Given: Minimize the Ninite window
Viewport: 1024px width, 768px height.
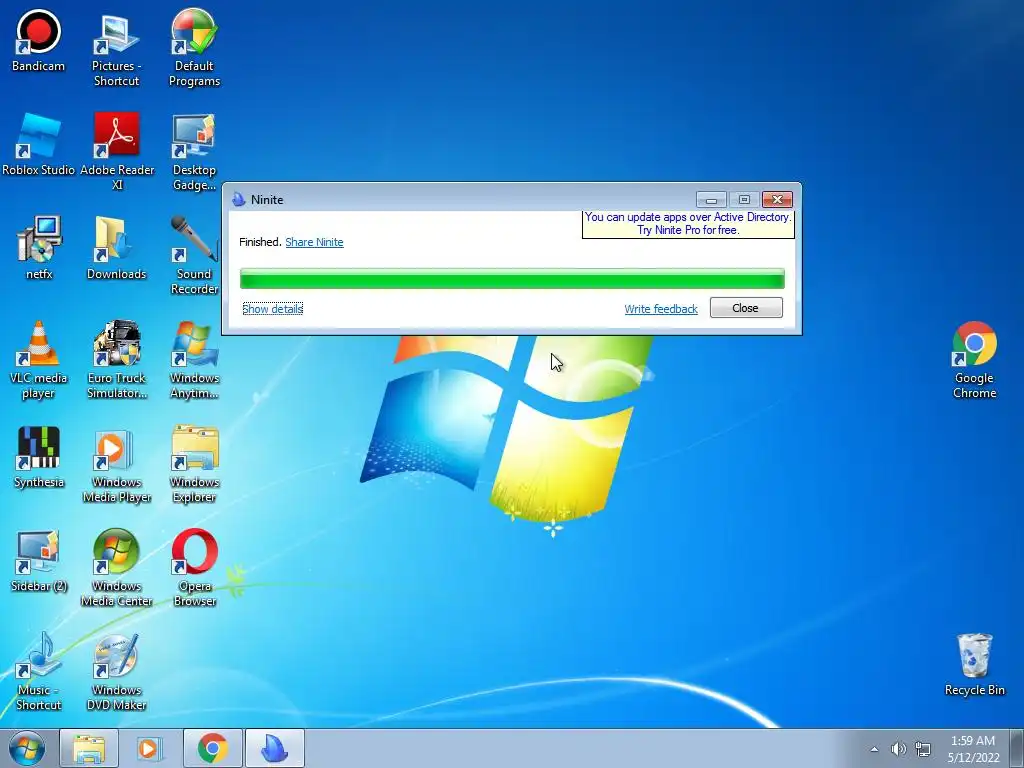Looking at the screenshot, I should tap(711, 199).
